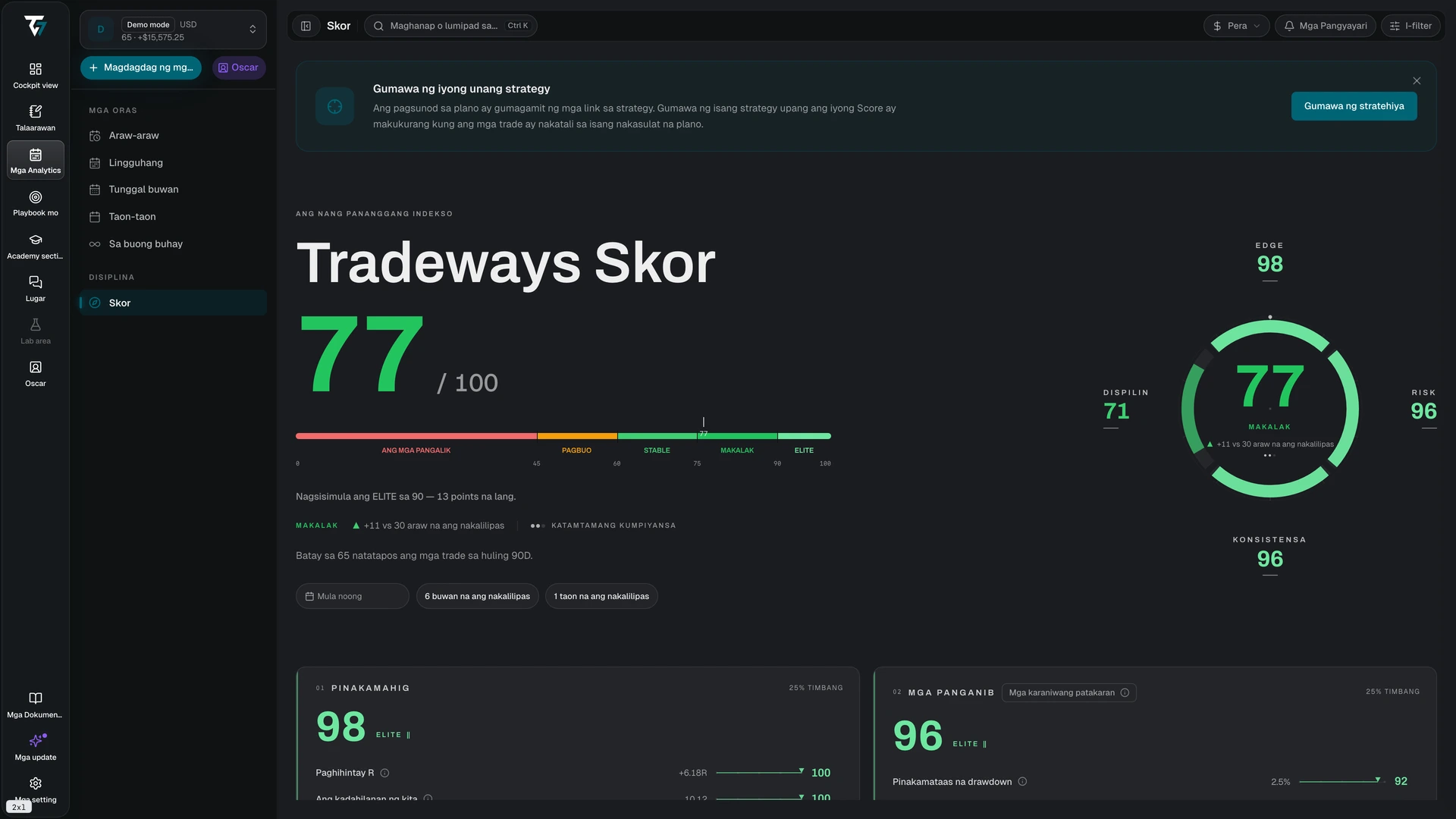
Task: Select Skor under Disiplina
Action: tap(173, 303)
